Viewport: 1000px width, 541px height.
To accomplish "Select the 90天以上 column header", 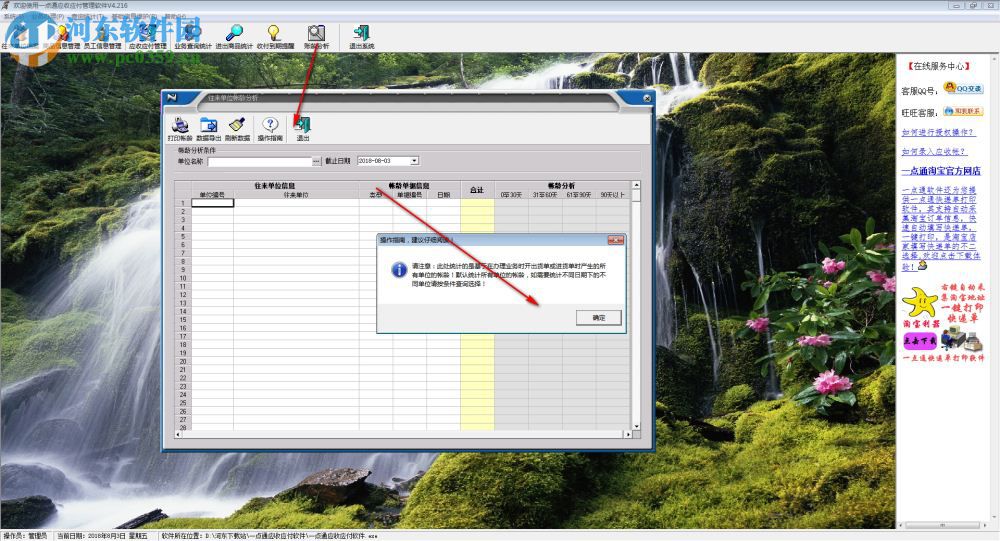I will point(613,195).
